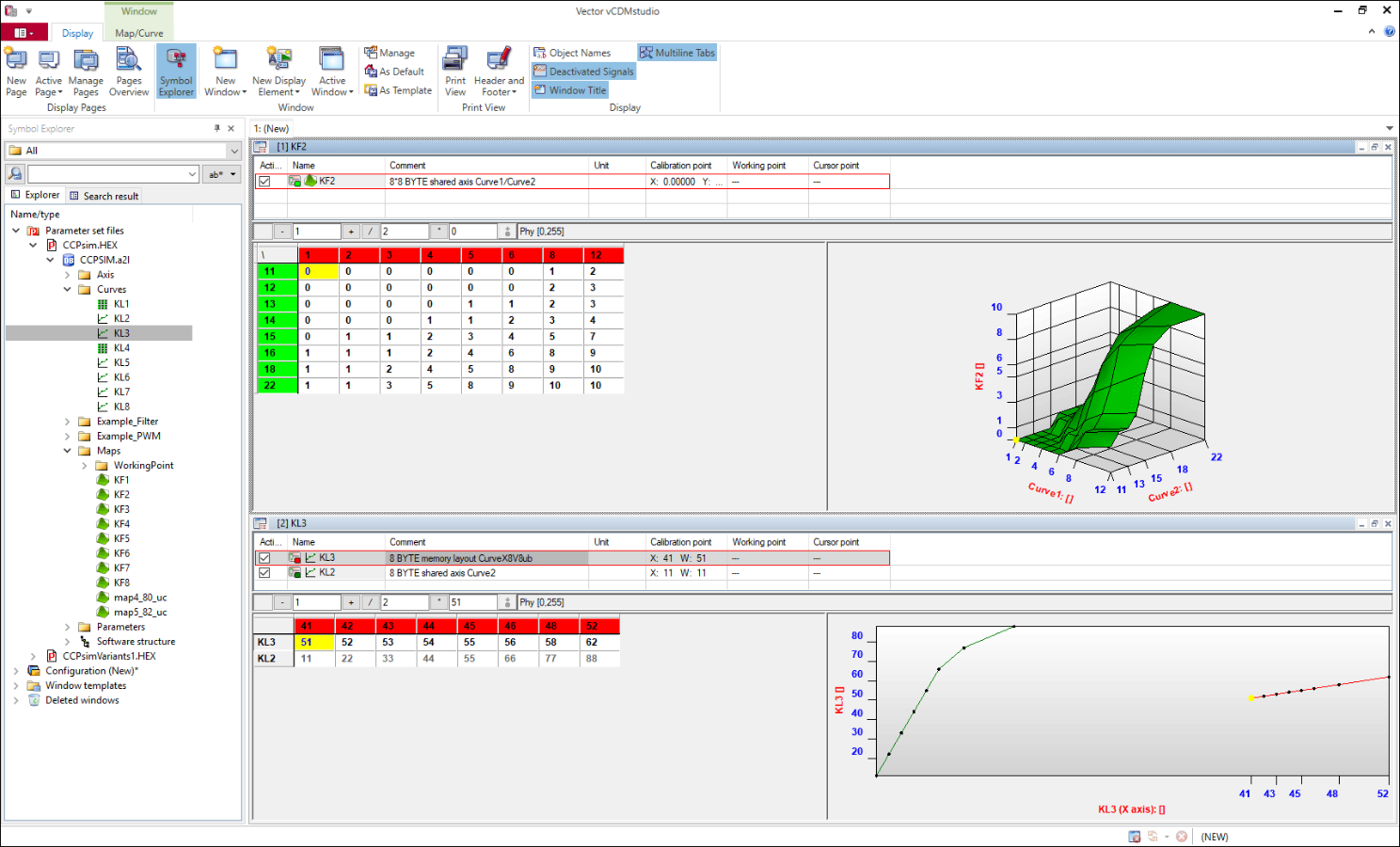Screen dimensions: 1400x847
Task: Select curve KL4 in tree
Action: pyautogui.click(x=121, y=348)
